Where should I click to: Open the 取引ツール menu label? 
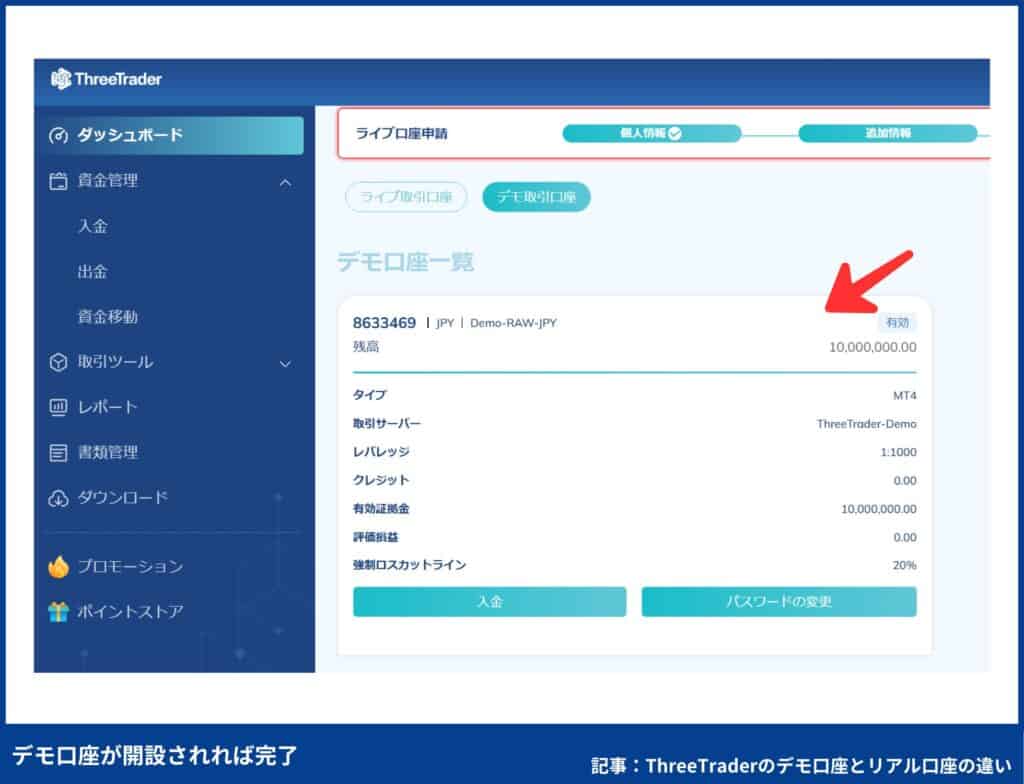(116, 362)
